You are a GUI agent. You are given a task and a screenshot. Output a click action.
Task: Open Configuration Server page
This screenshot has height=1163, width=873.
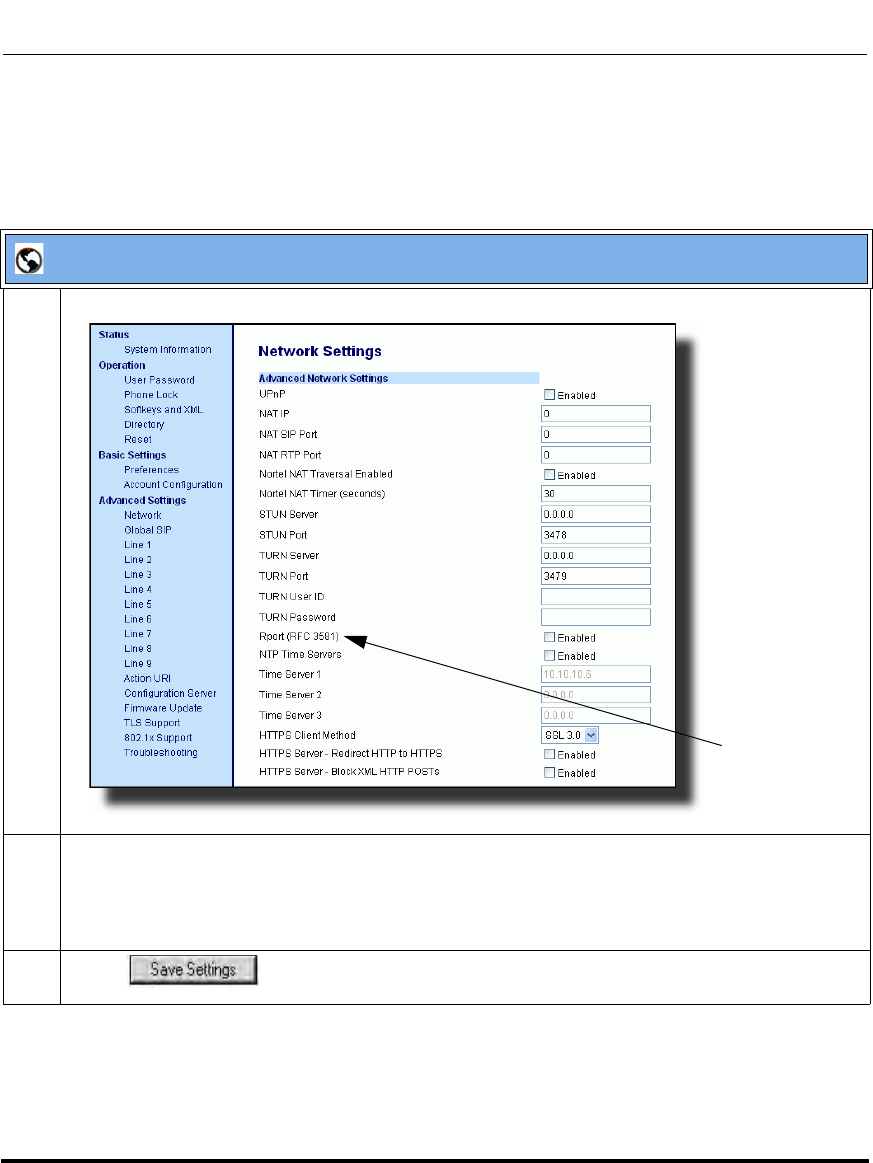coord(170,693)
